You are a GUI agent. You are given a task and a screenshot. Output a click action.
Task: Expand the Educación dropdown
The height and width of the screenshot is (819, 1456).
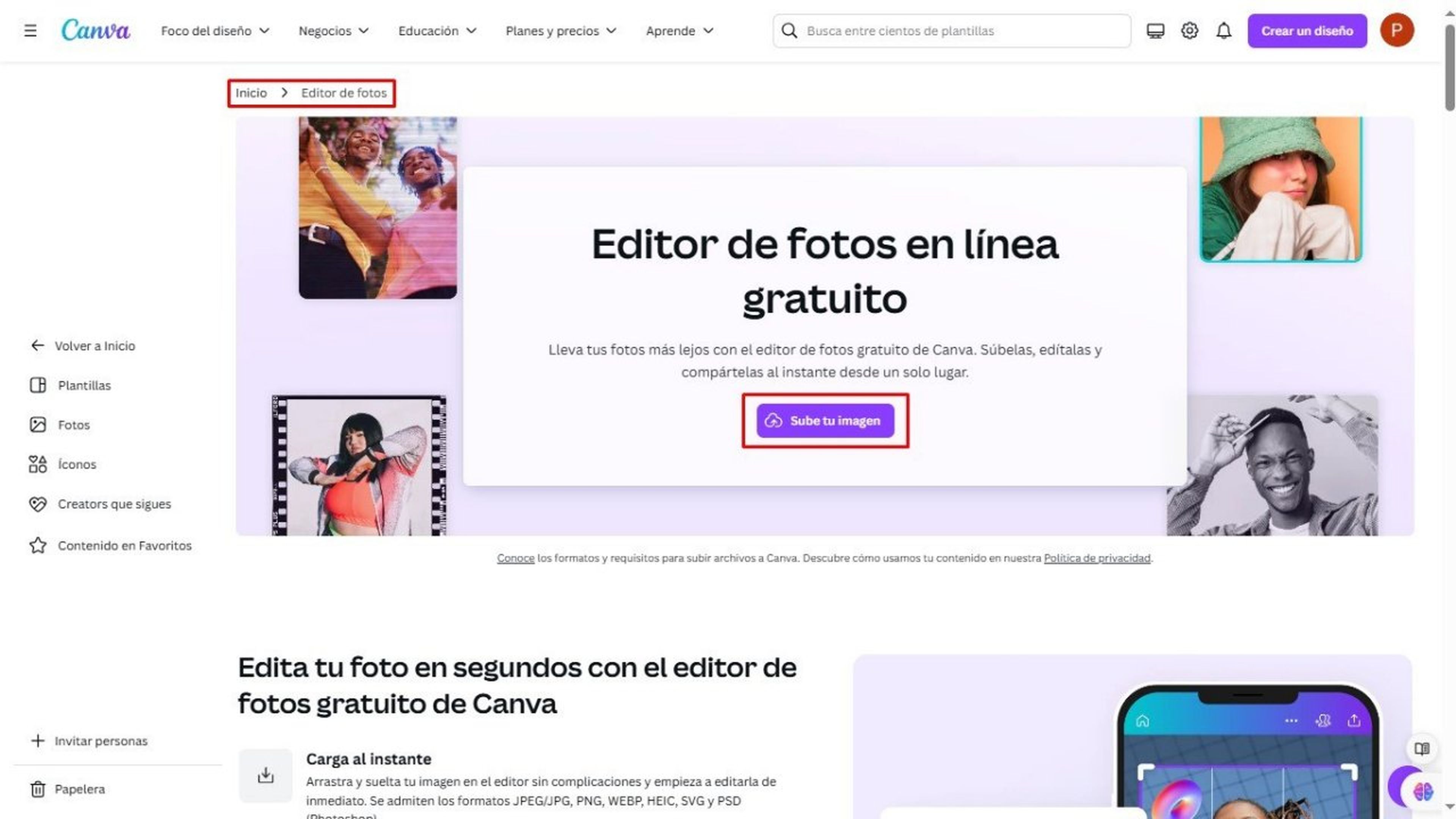pos(438,30)
